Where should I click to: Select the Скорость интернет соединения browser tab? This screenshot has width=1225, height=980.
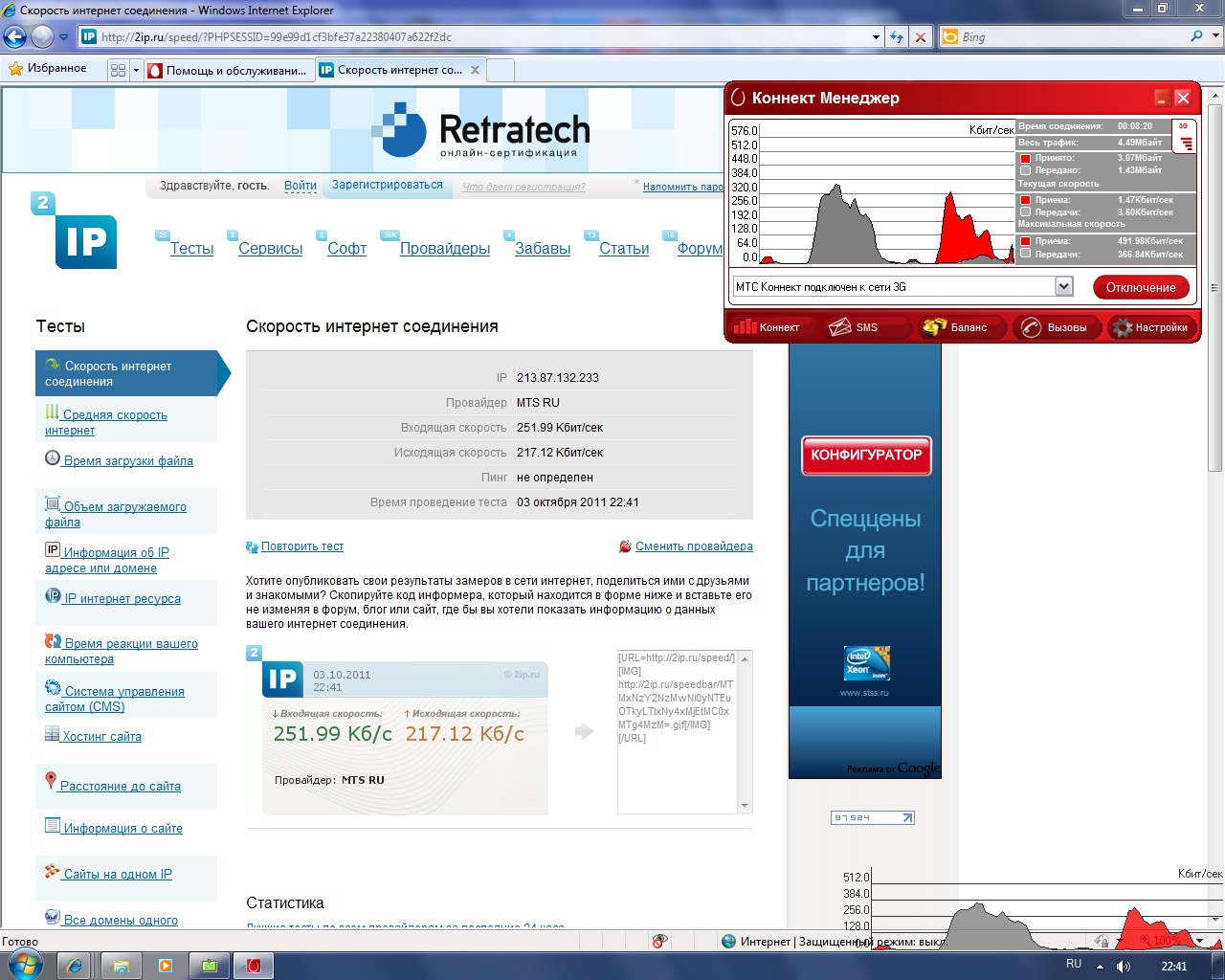(x=399, y=70)
